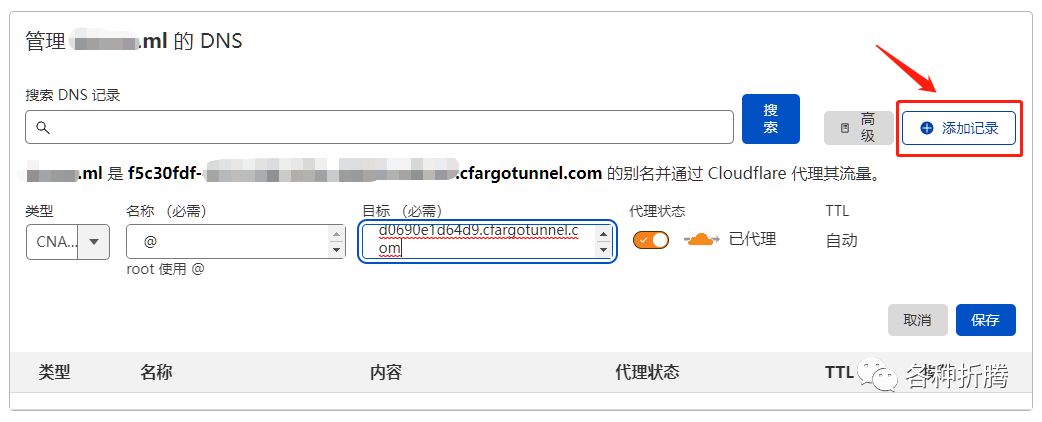The height and width of the screenshot is (422, 1042).
Task: Click the 名称 name input with @
Action: 236,242
